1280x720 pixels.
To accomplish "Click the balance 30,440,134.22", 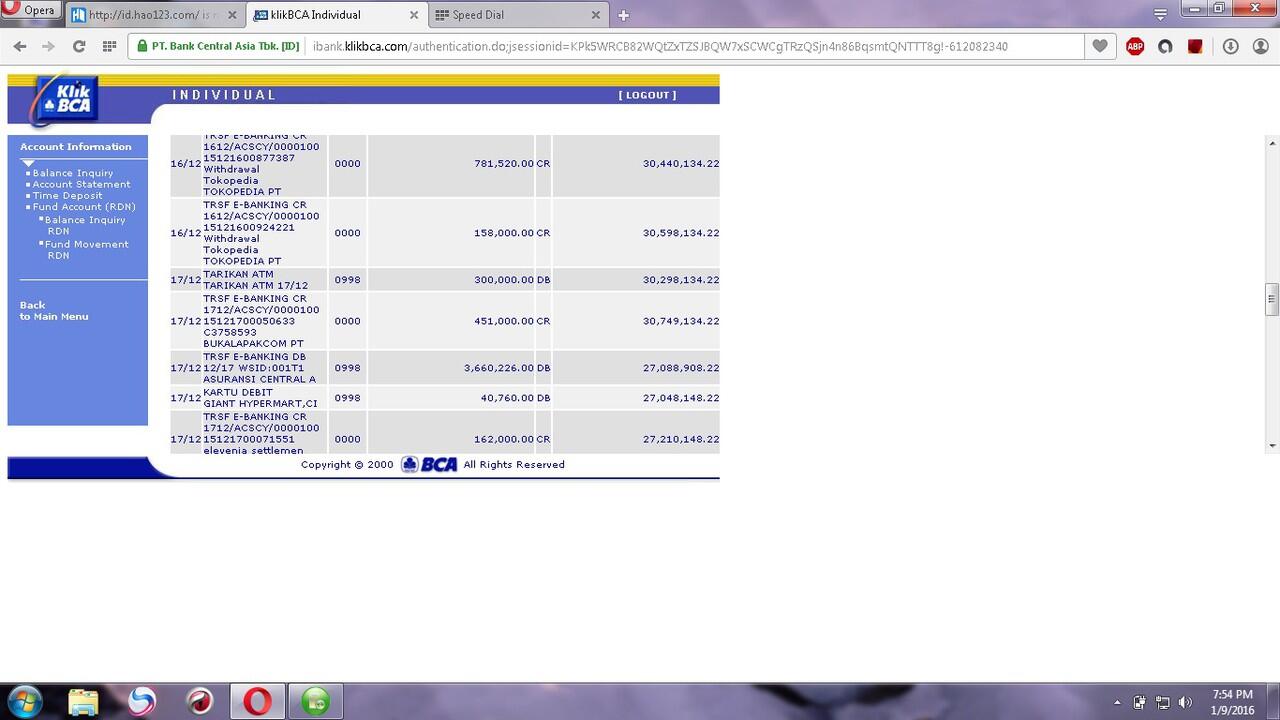I will click(x=681, y=163).
